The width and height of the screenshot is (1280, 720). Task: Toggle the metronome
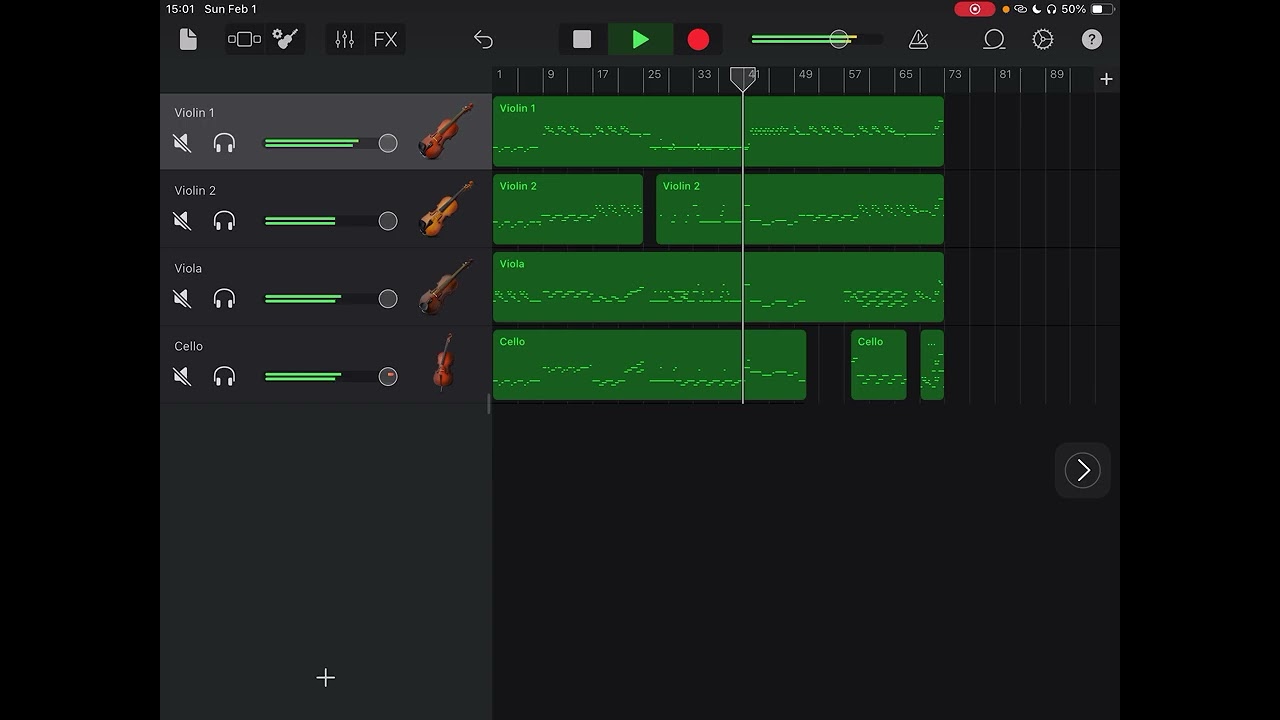click(918, 39)
